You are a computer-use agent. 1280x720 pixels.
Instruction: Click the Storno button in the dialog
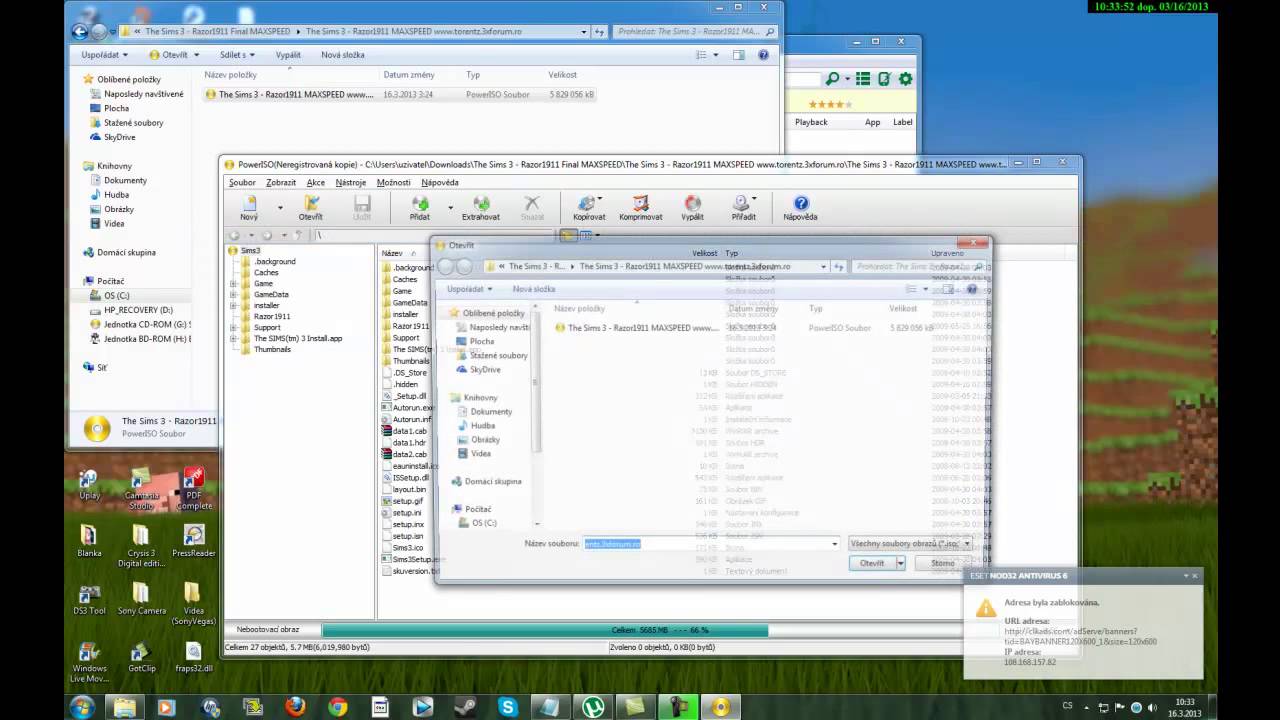click(943, 563)
